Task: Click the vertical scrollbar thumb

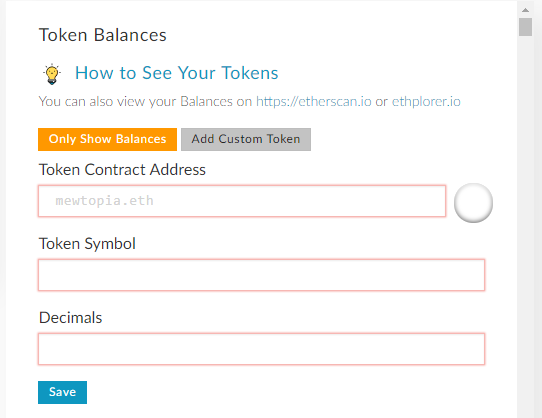Action: click(525, 27)
